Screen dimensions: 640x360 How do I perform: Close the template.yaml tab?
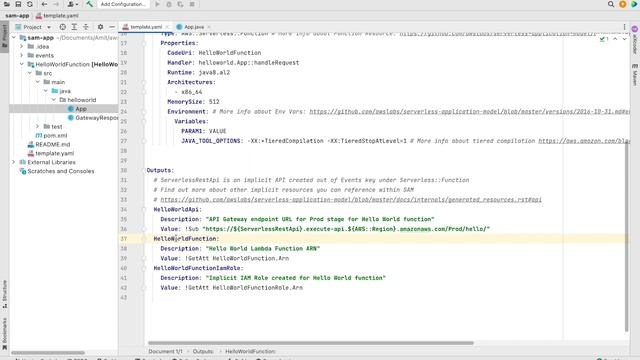coord(167,27)
